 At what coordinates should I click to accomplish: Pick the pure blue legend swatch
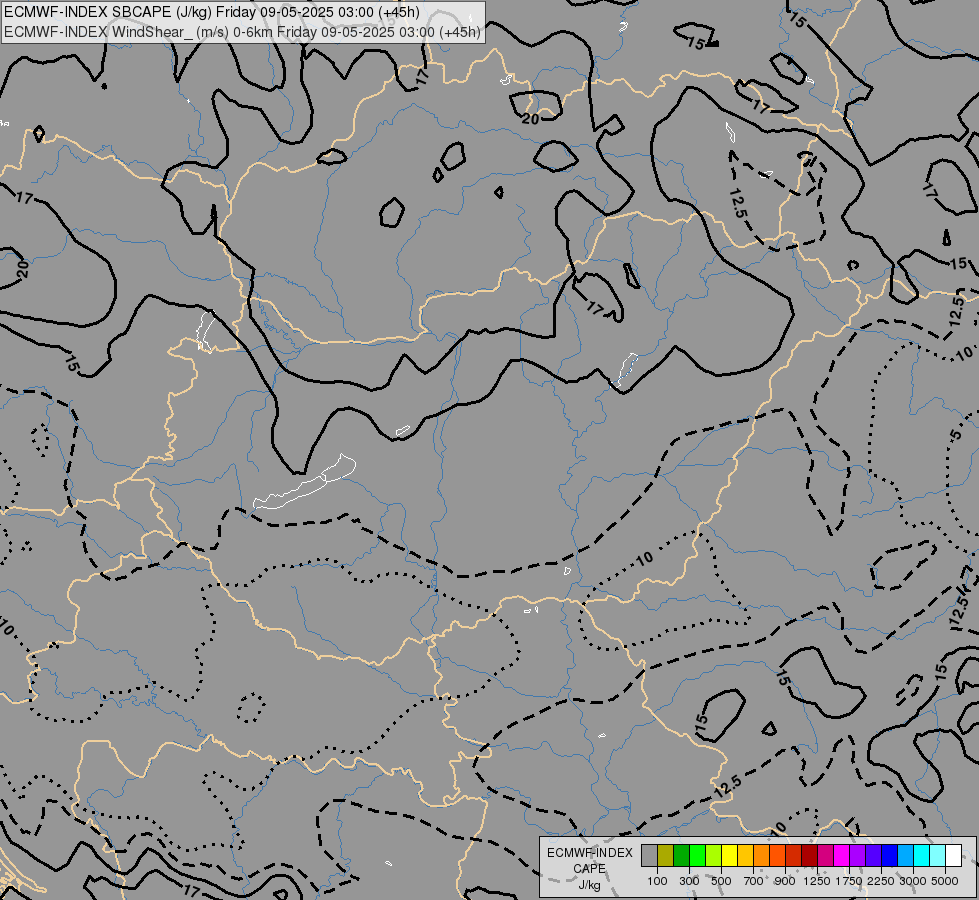click(889, 855)
